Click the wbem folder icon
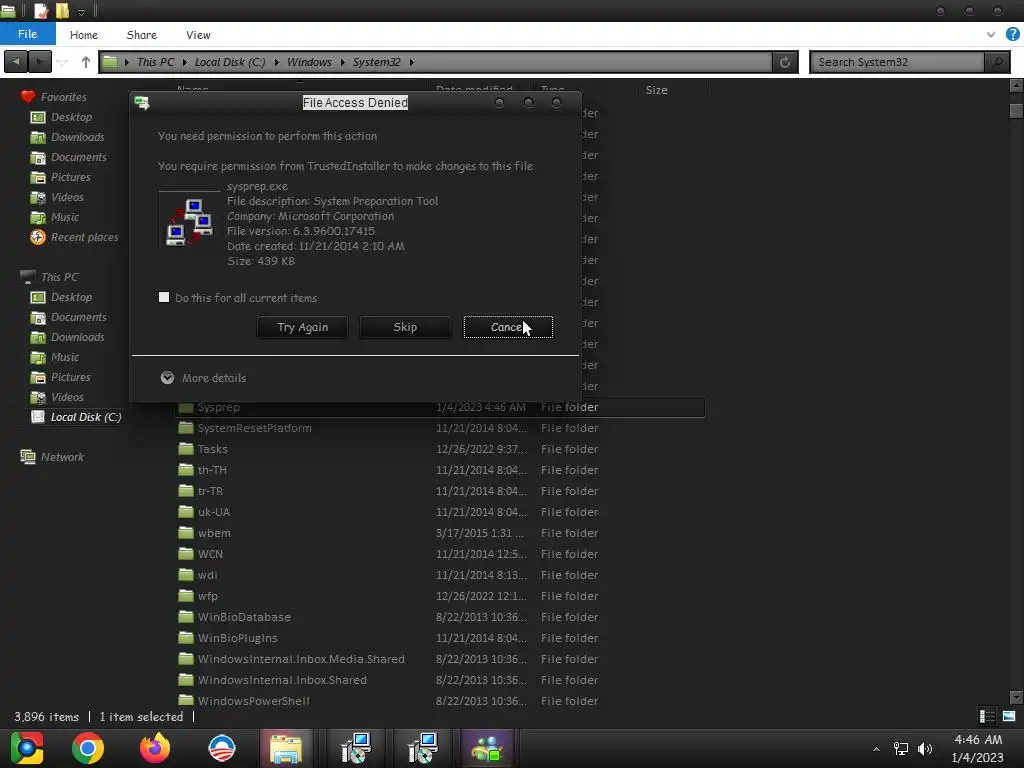This screenshot has width=1024, height=768. point(186,532)
